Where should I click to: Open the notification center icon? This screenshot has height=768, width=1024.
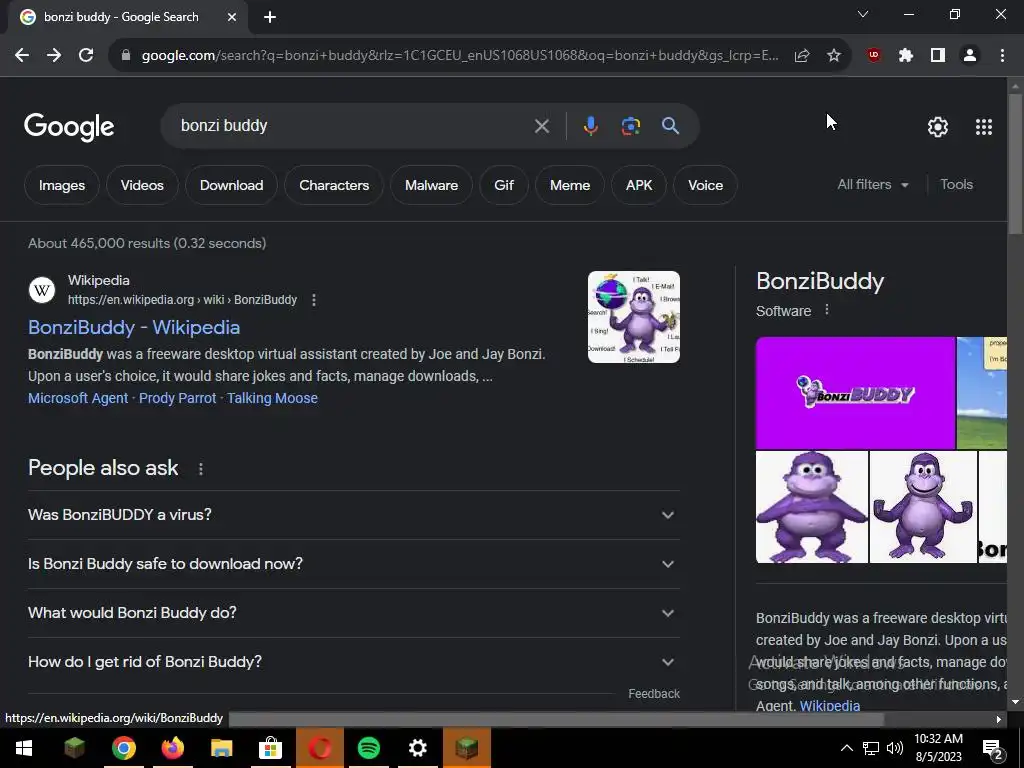tap(993, 749)
